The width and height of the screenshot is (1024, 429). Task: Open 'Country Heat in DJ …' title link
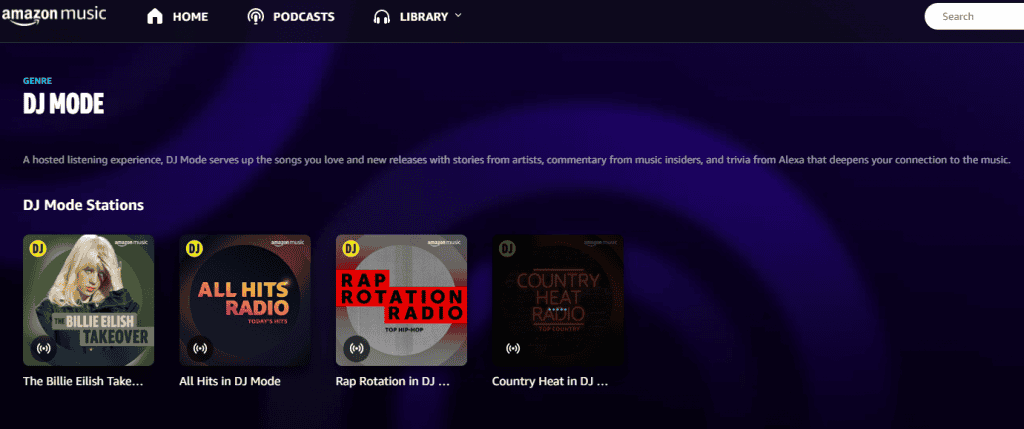pos(551,381)
